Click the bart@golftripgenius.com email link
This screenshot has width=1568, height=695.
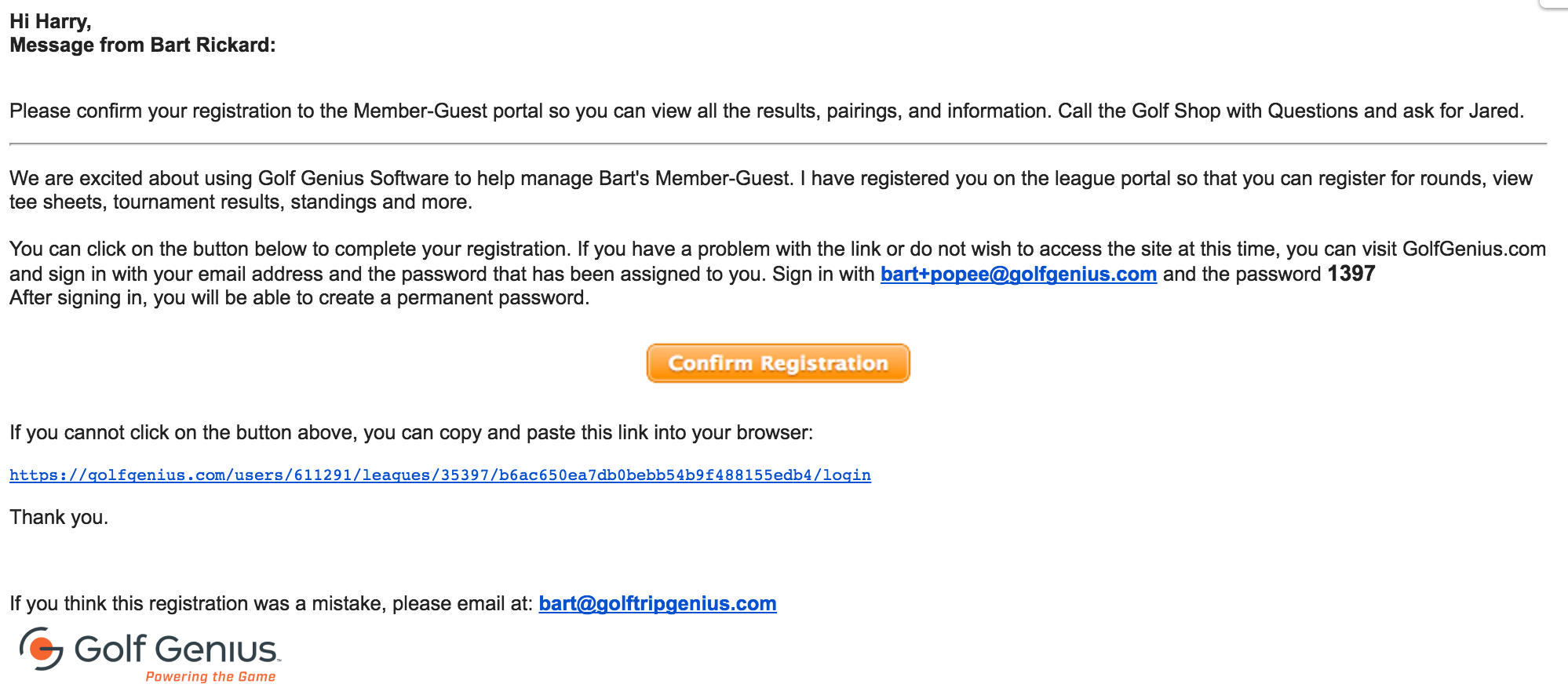tap(658, 603)
